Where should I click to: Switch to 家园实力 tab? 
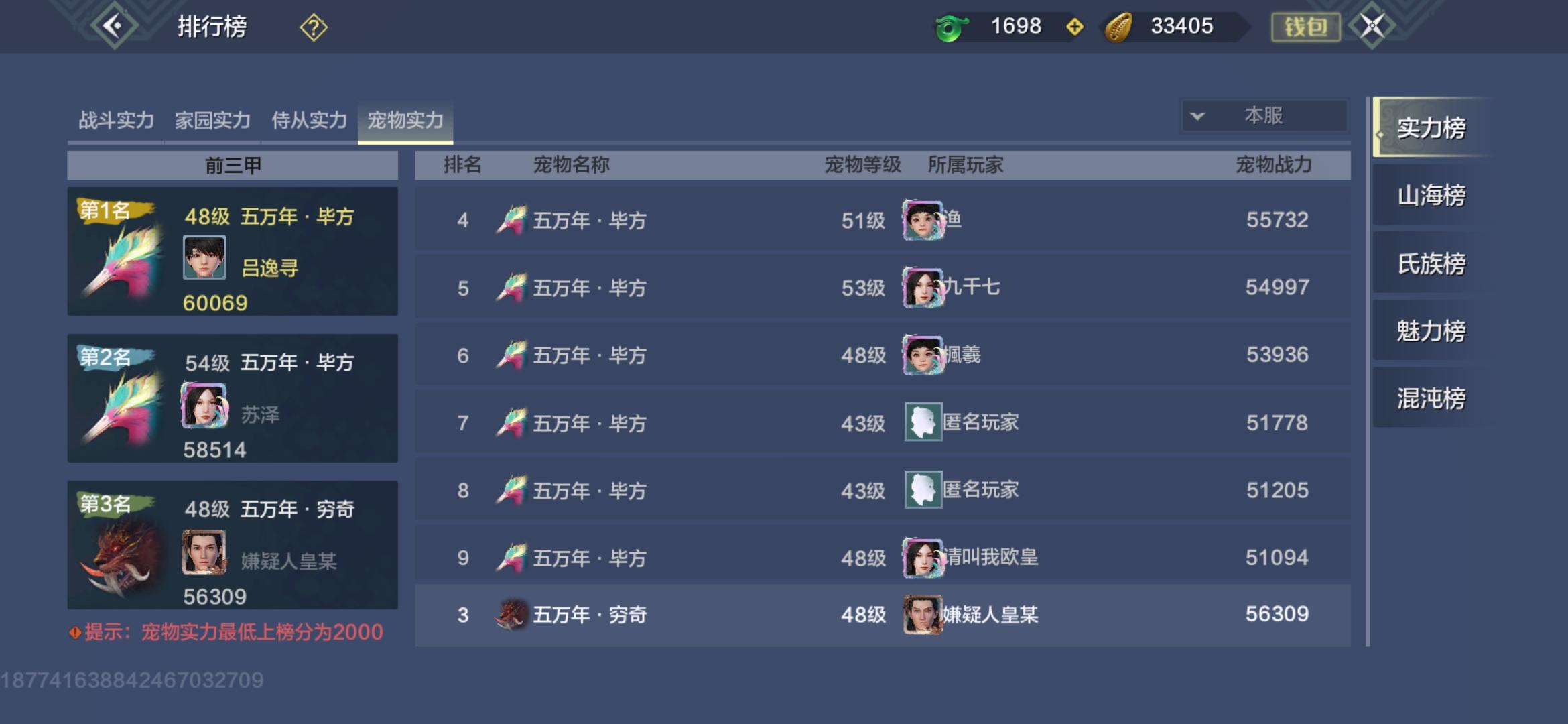[212, 121]
